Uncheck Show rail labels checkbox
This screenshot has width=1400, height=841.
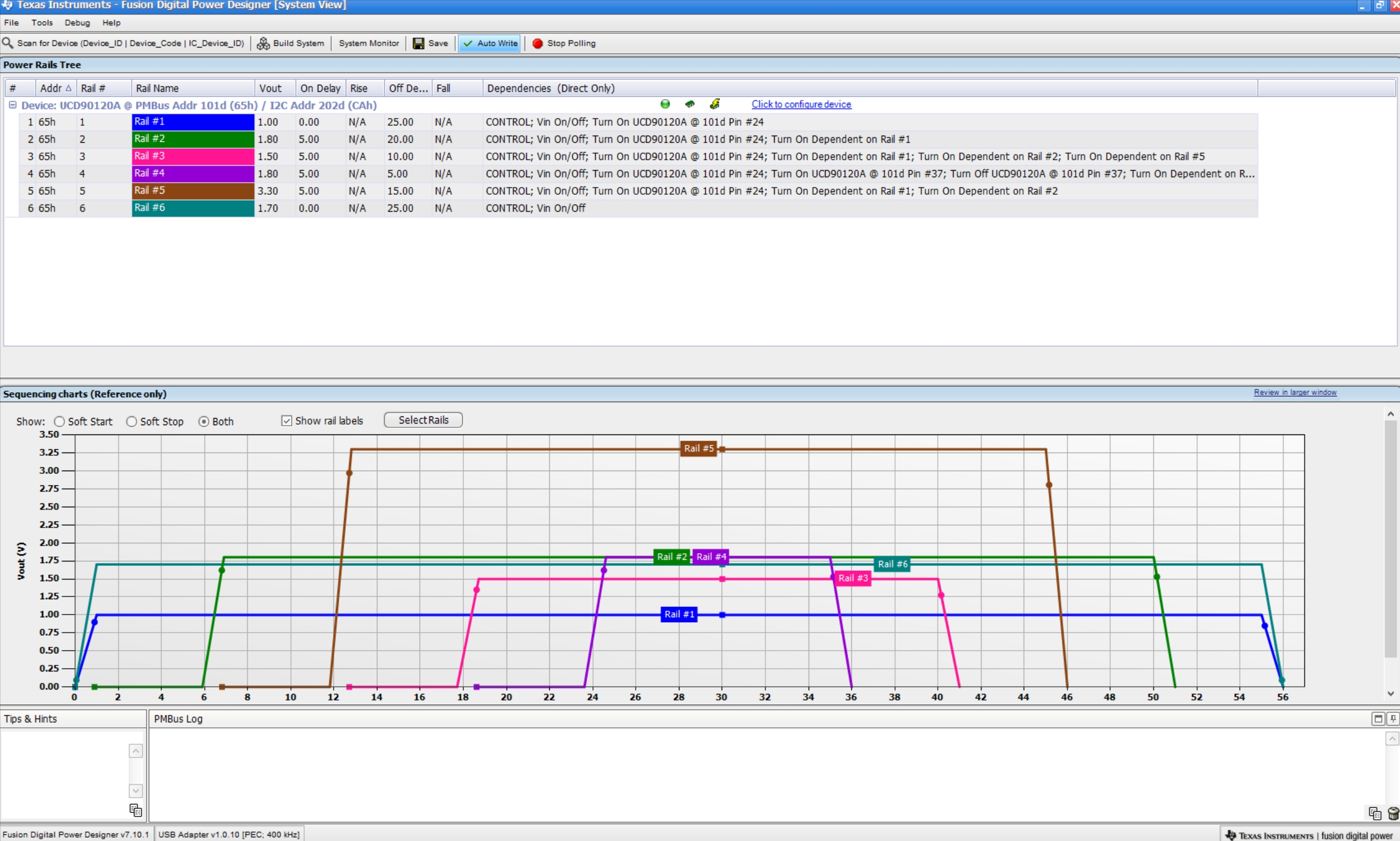point(287,420)
